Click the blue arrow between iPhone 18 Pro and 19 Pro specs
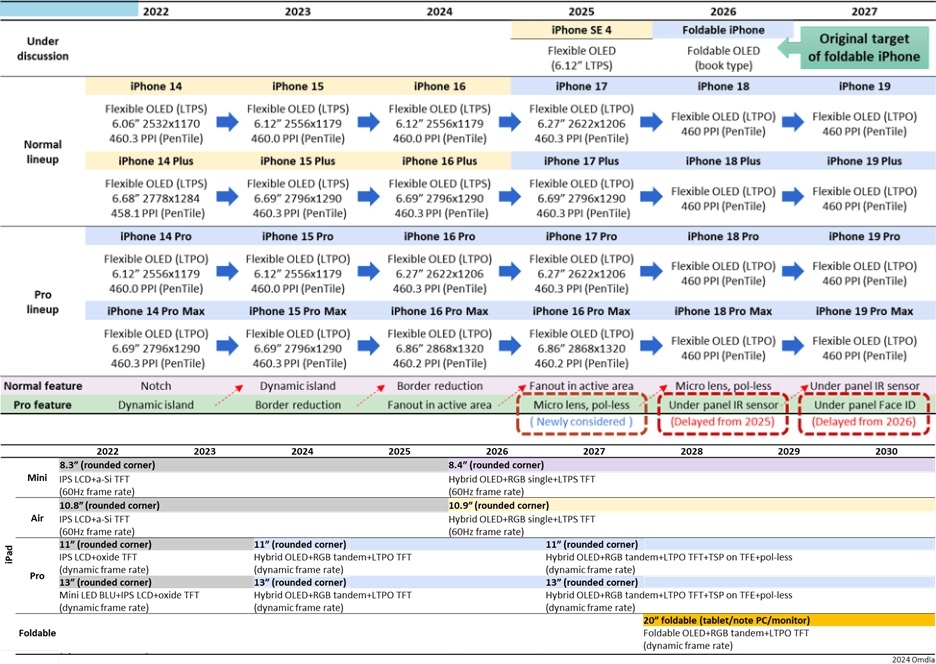The height and width of the screenshot is (664, 936). click(x=792, y=273)
